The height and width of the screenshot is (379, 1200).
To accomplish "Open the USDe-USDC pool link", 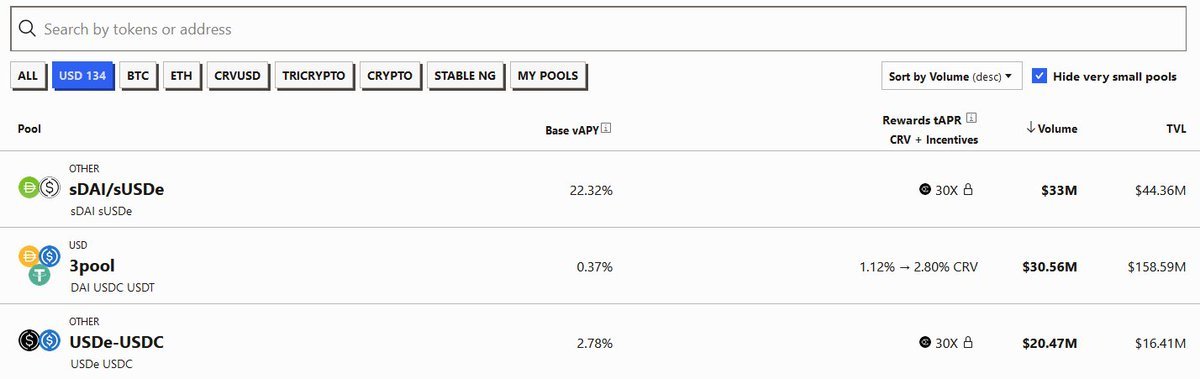I will point(116,342).
